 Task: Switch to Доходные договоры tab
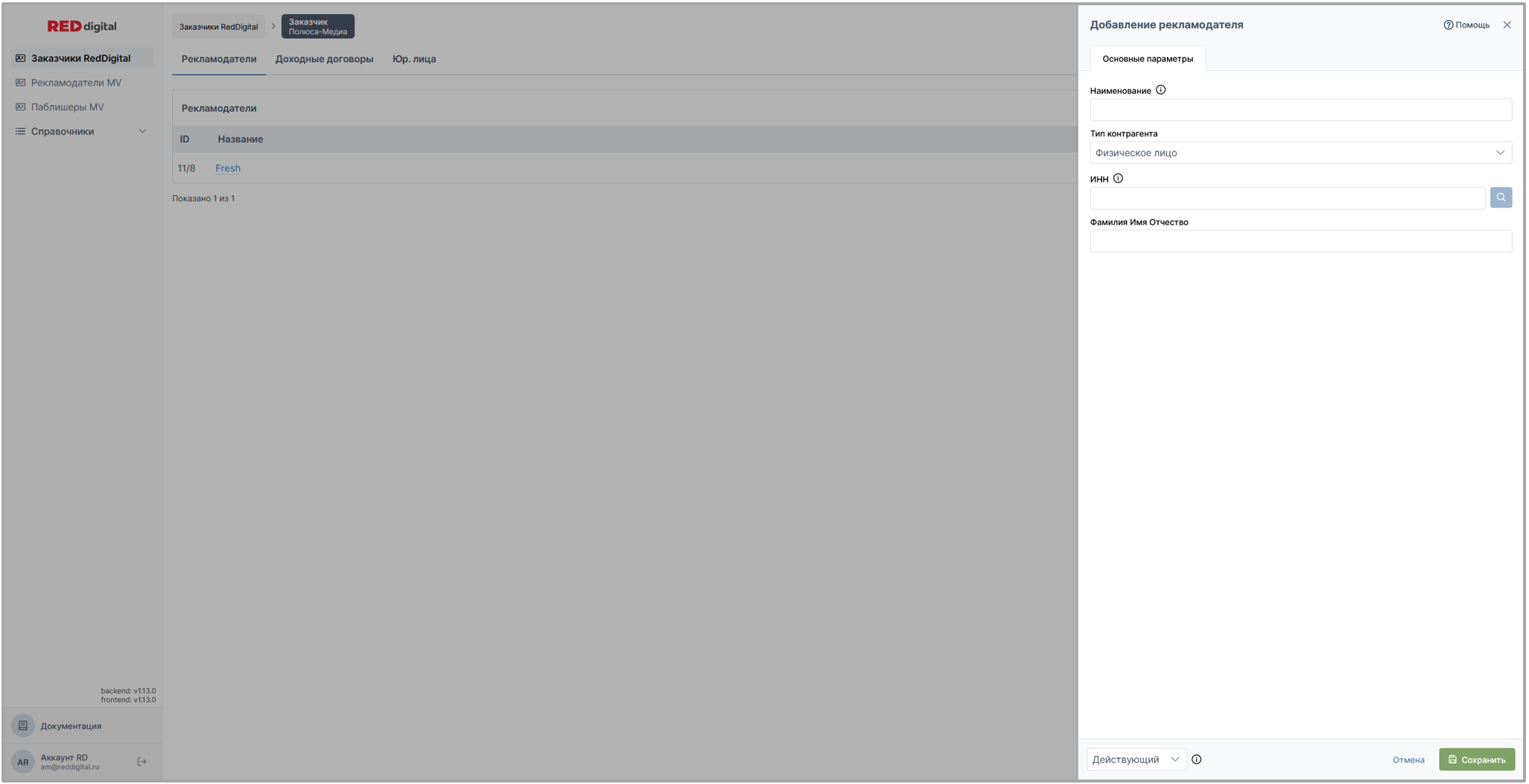coord(324,59)
